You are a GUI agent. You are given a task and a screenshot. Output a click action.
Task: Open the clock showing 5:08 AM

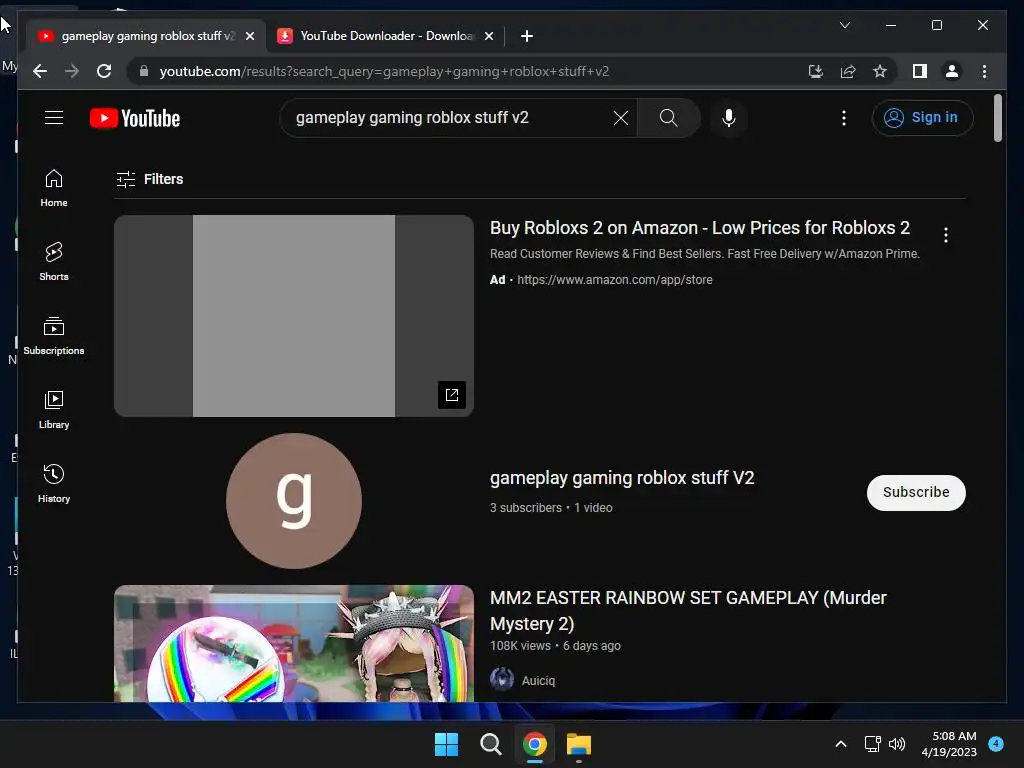949,744
